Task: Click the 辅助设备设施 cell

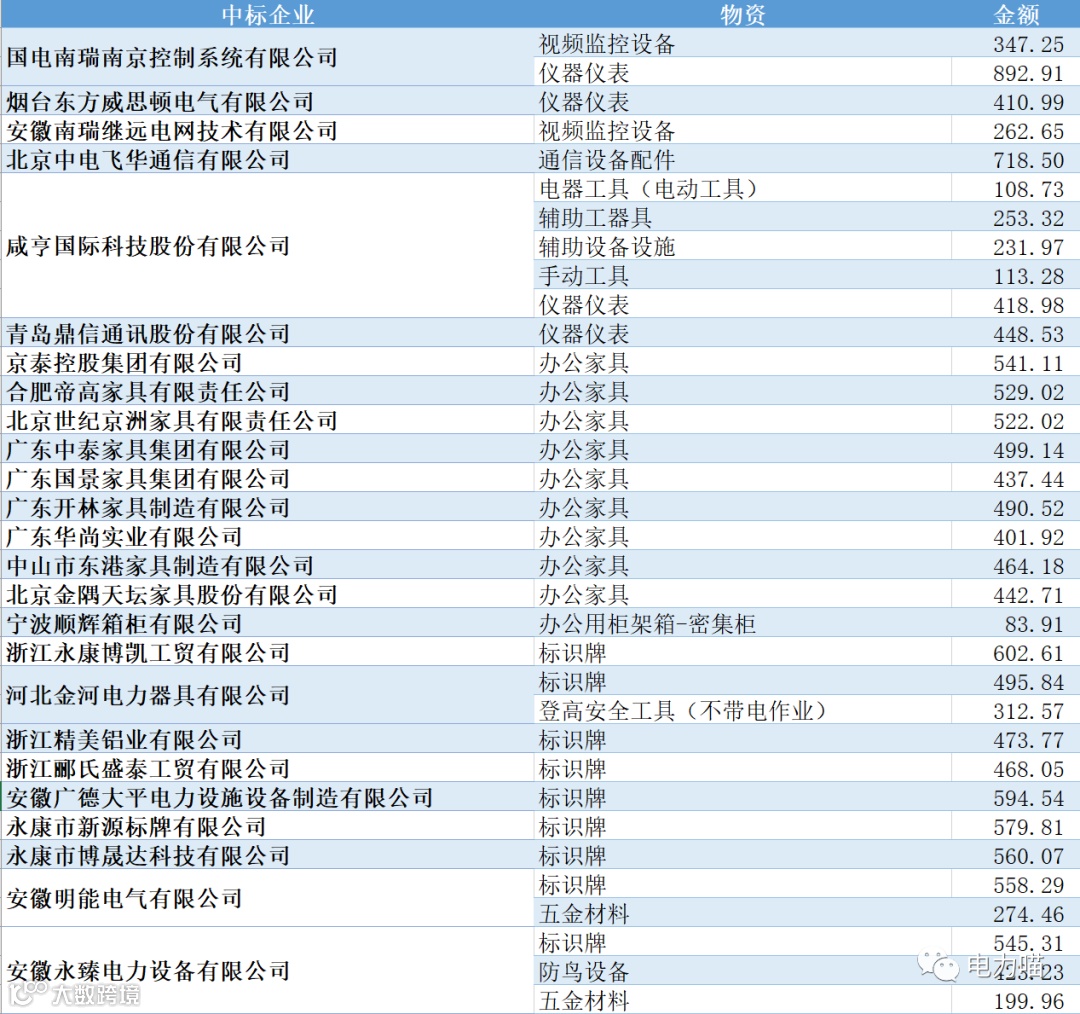Action: [x=742, y=245]
